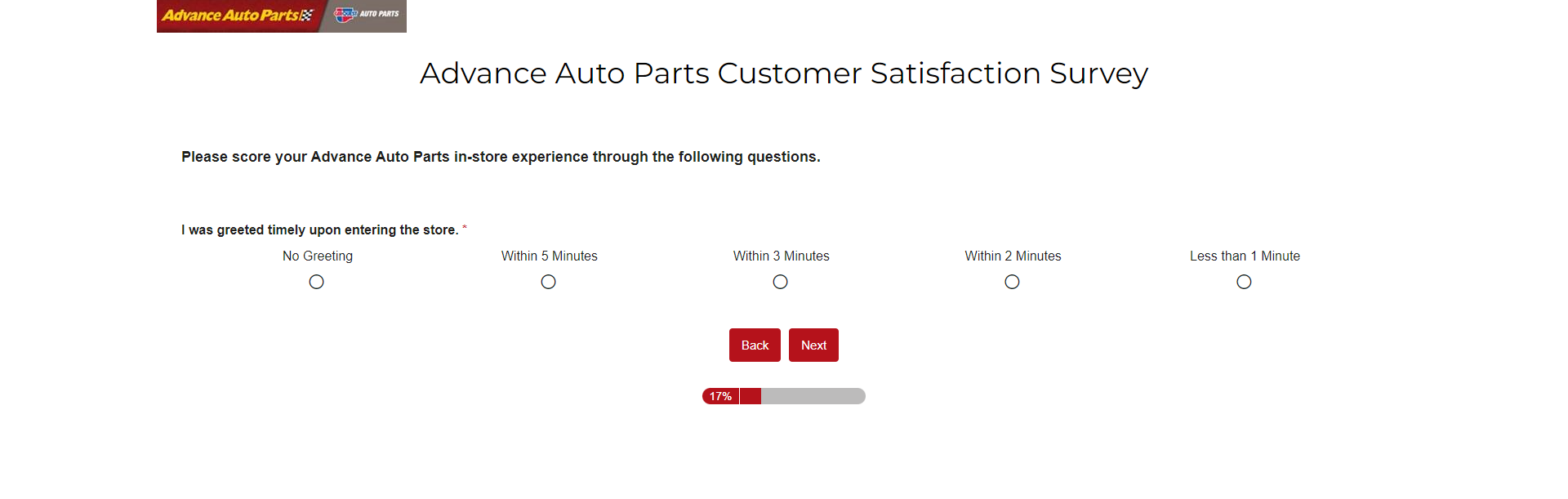The image size is (1568, 499).
Task: Select the No Greeting radio button
Action: tap(317, 282)
